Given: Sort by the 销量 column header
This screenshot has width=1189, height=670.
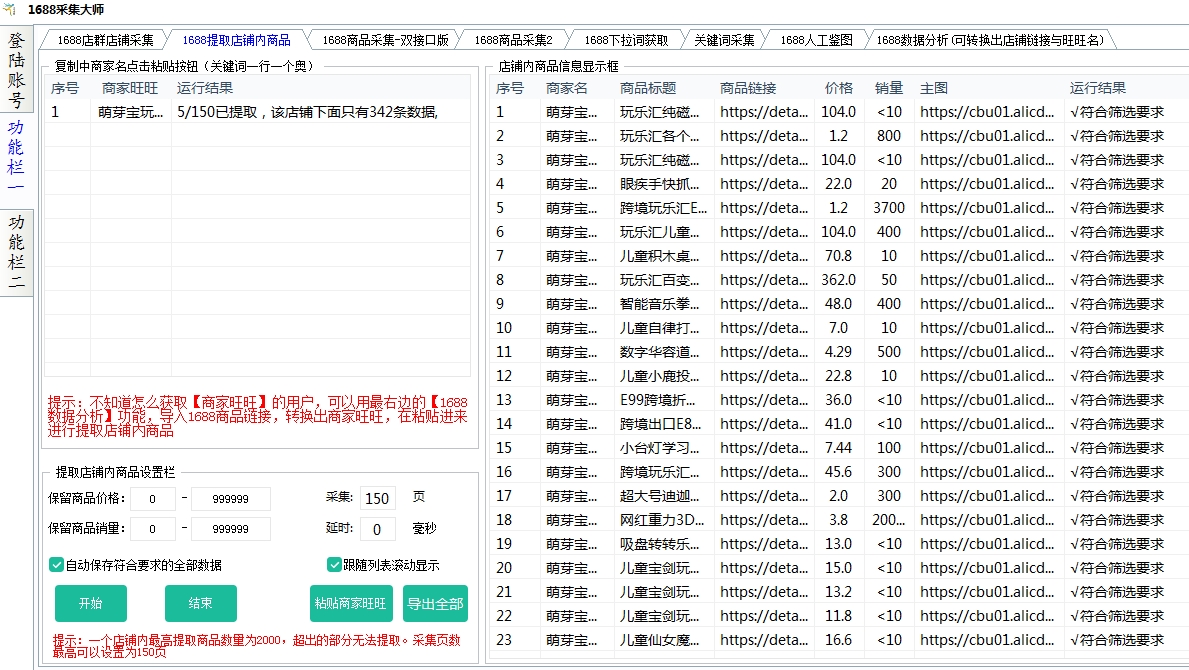Looking at the screenshot, I should tap(889, 88).
